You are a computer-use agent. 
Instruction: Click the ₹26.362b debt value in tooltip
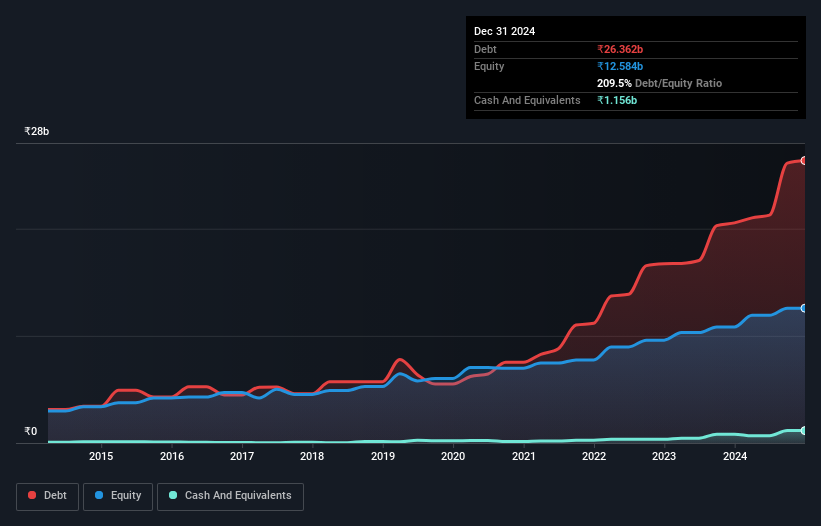620,49
